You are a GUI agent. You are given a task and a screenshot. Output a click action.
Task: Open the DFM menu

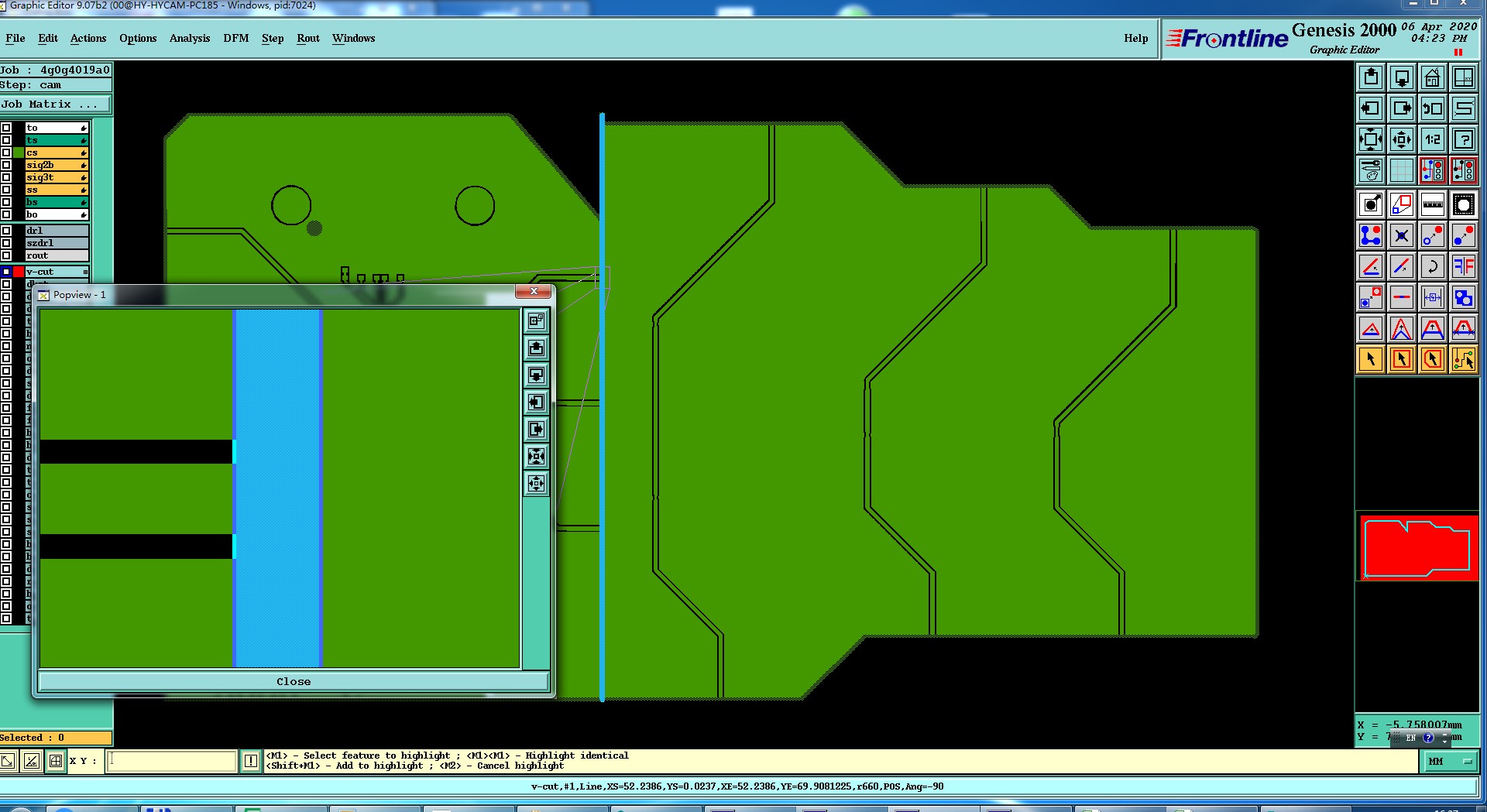tap(235, 38)
